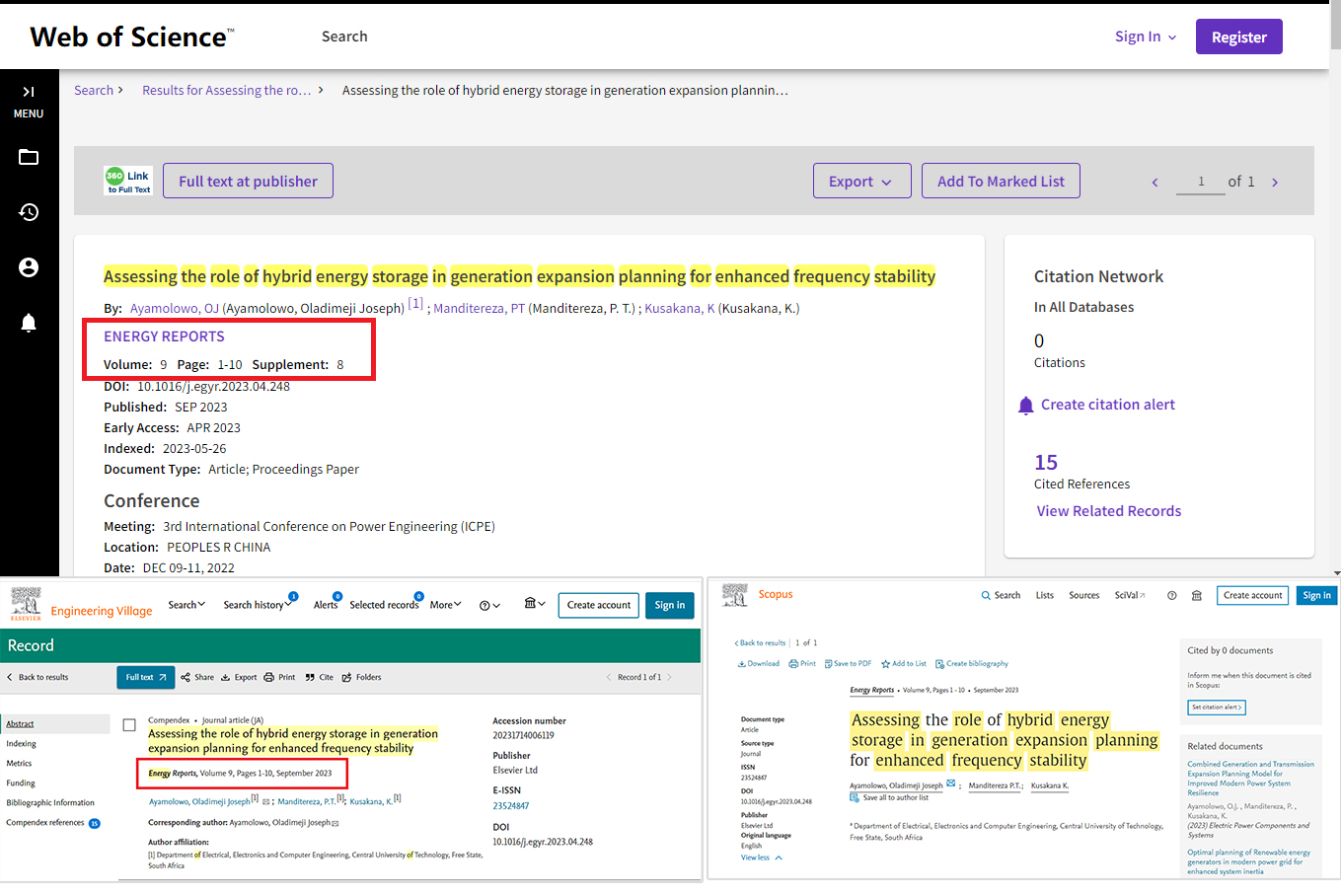This screenshot has width=1341, height=896.
Task: Tick the record checkbox in Engineering Village
Action: point(129,725)
